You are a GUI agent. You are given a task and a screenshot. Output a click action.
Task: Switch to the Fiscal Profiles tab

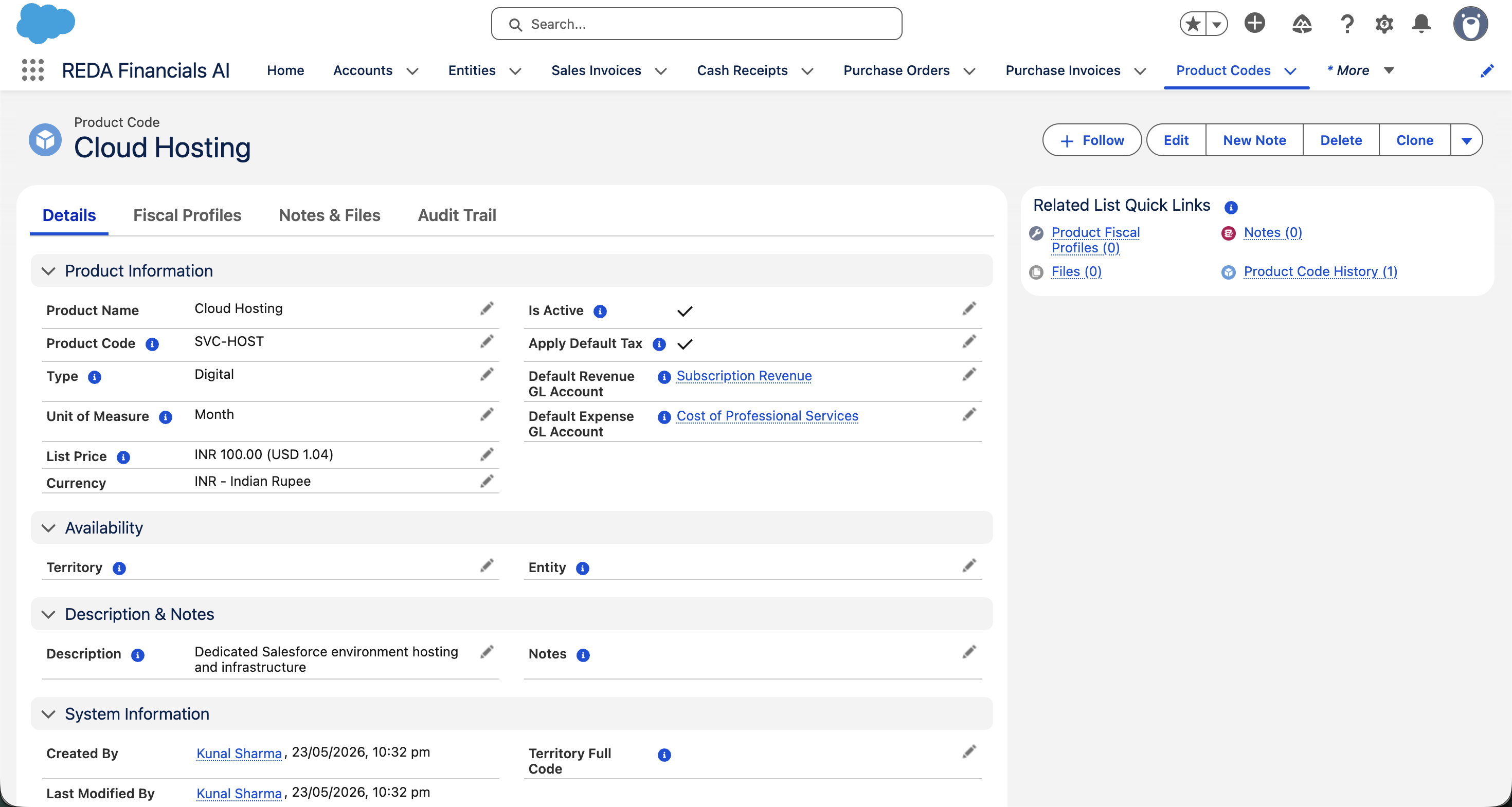[x=187, y=215]
